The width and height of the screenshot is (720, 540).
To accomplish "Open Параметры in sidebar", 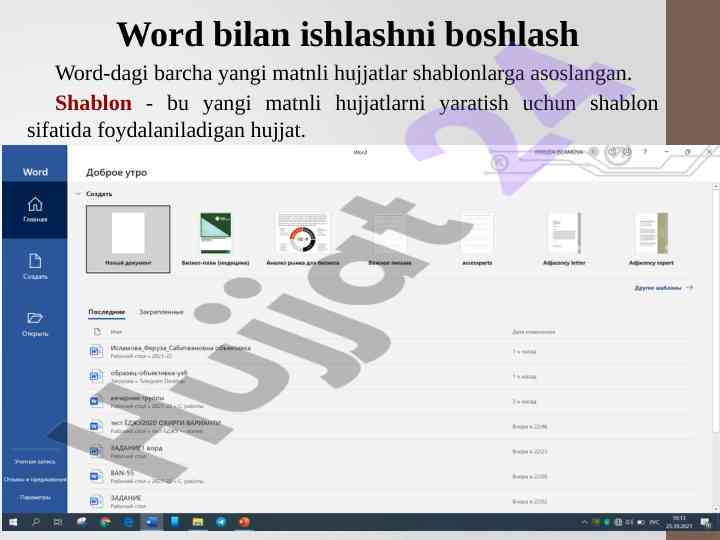I will pos(35,497).
